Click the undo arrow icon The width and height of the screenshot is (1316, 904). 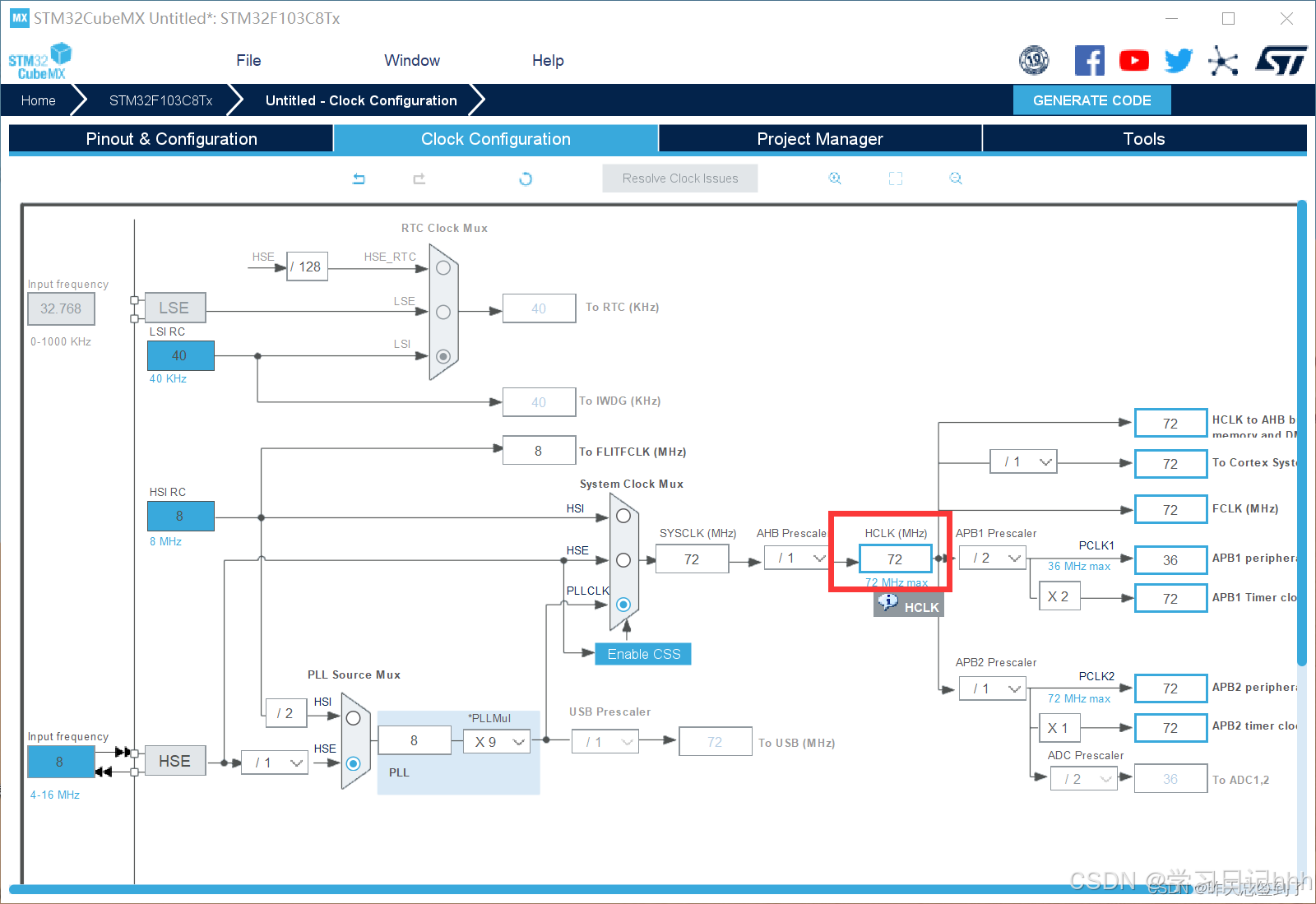359,178
